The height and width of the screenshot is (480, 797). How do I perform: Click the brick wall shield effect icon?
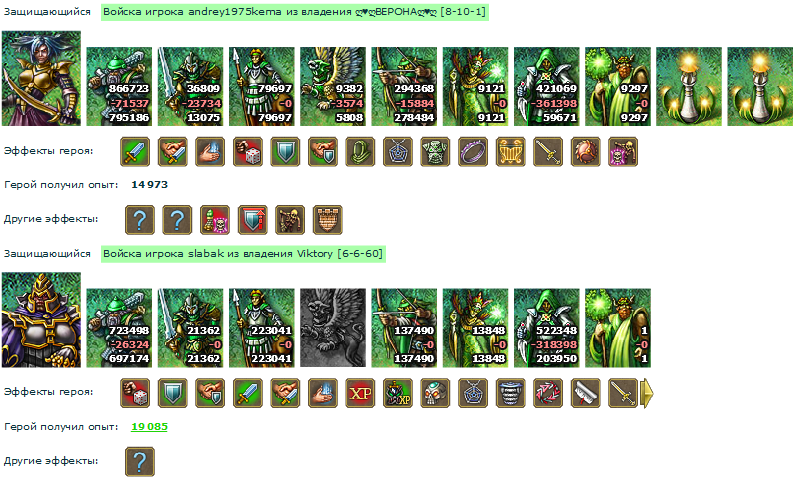pos(328,220)
